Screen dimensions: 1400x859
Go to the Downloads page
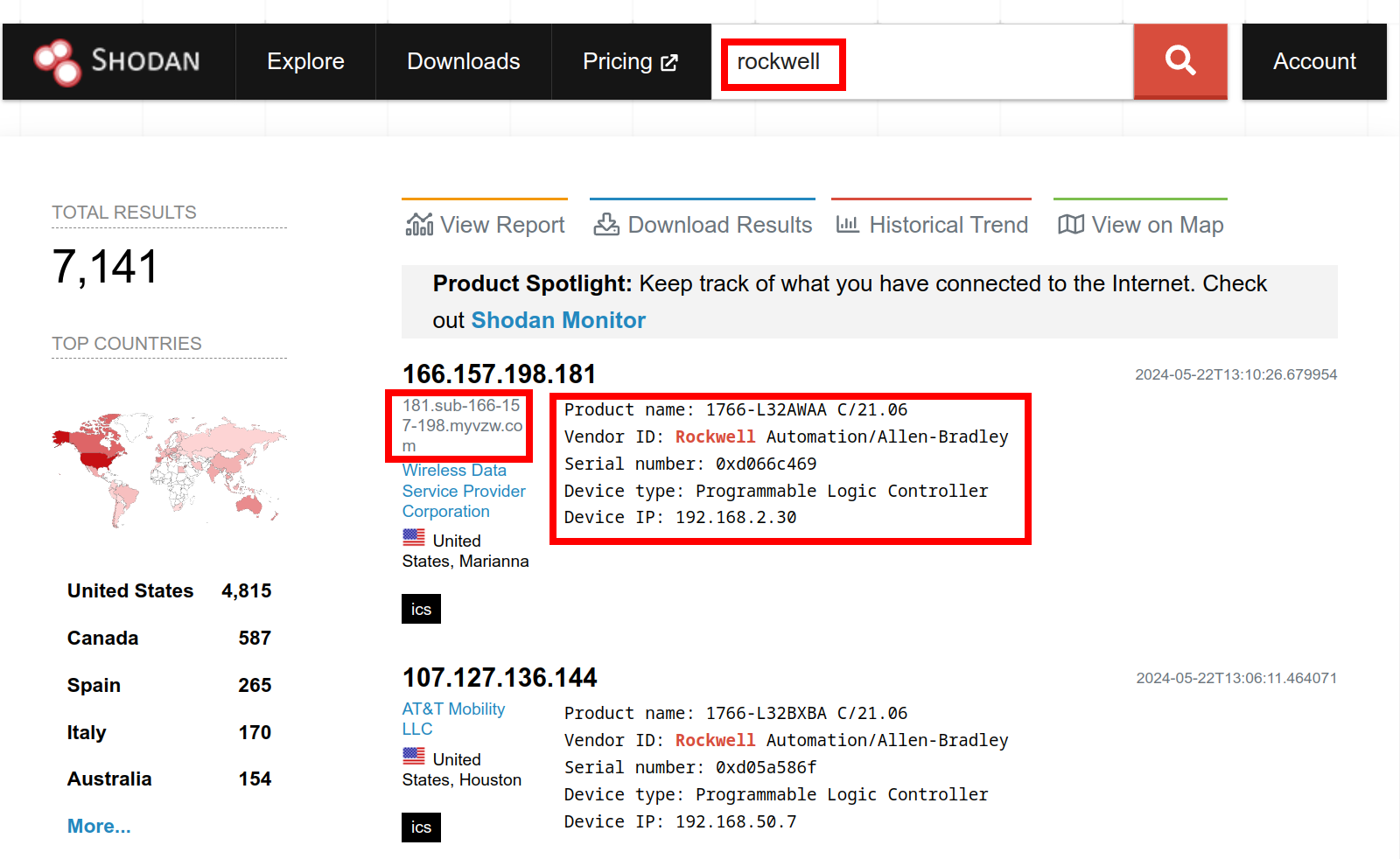point(463,61)
